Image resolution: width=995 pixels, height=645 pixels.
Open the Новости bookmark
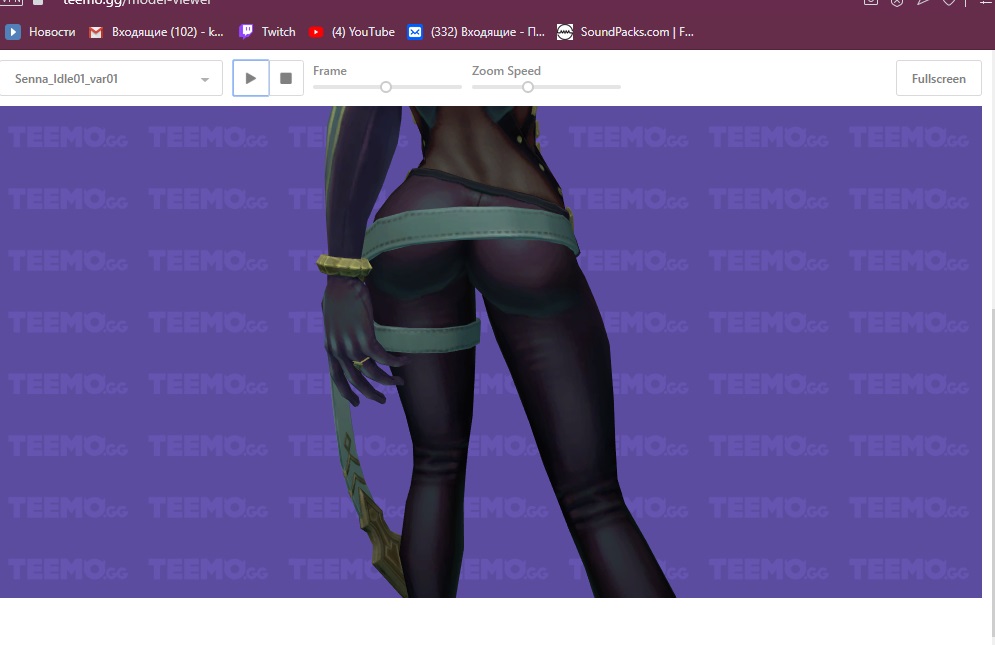[x=40, y=32]
